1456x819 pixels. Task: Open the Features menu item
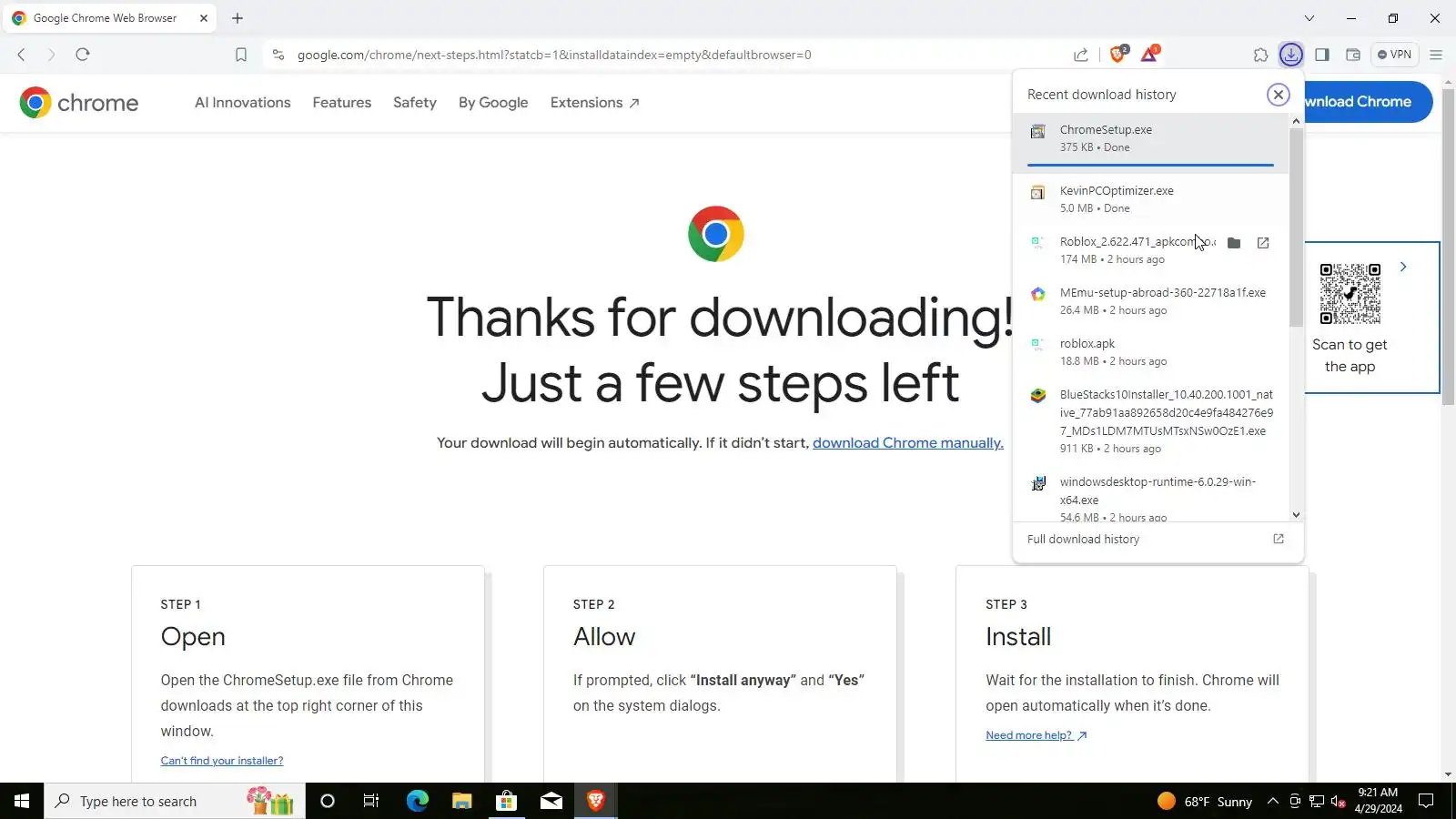pyautogui.click(x=342, y=103)
